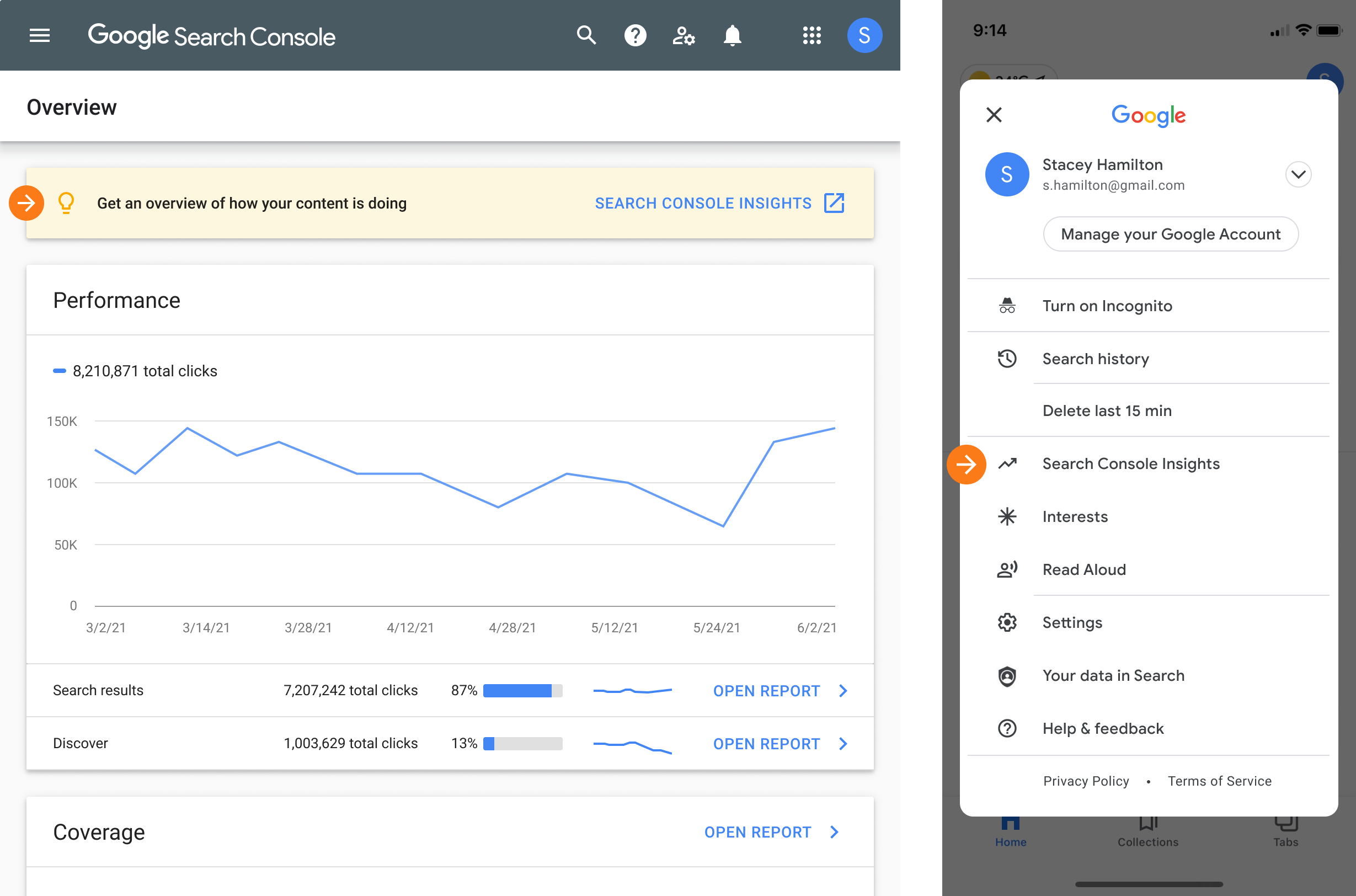Image resolution: width=1356 pixels, height=896 pixels.
Task: Click the search magnifier icon
Action: pyautogui.click(x=585, y=35)
